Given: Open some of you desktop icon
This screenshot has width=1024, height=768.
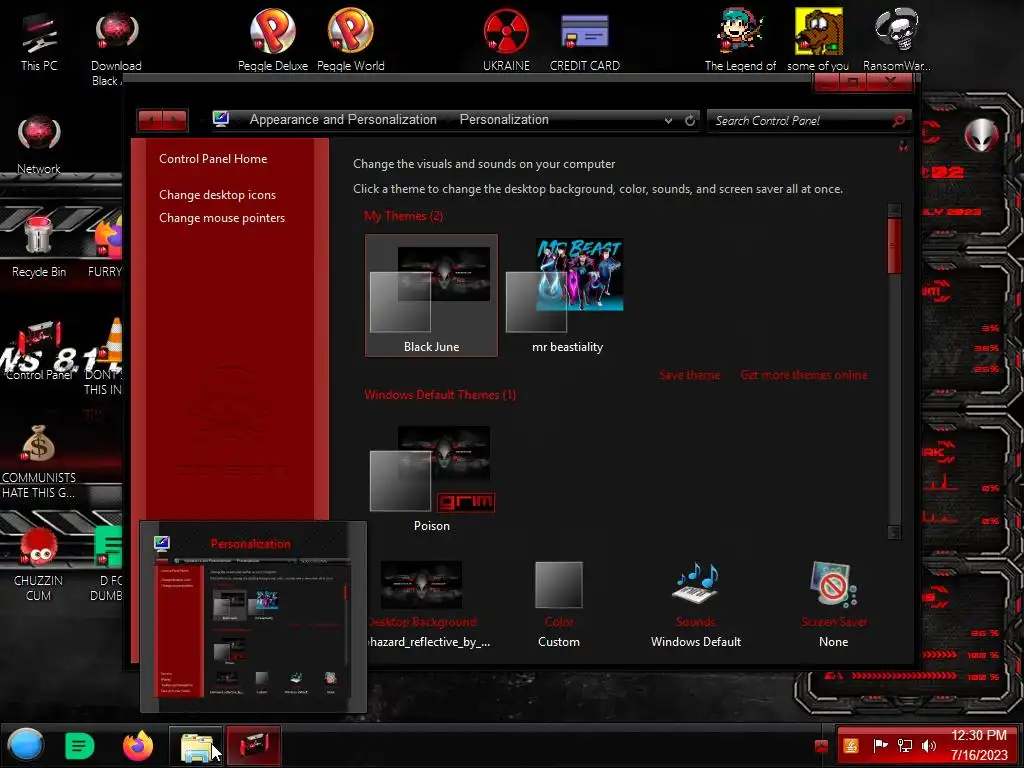Looking at the screenshot, I should click(818, 39).
